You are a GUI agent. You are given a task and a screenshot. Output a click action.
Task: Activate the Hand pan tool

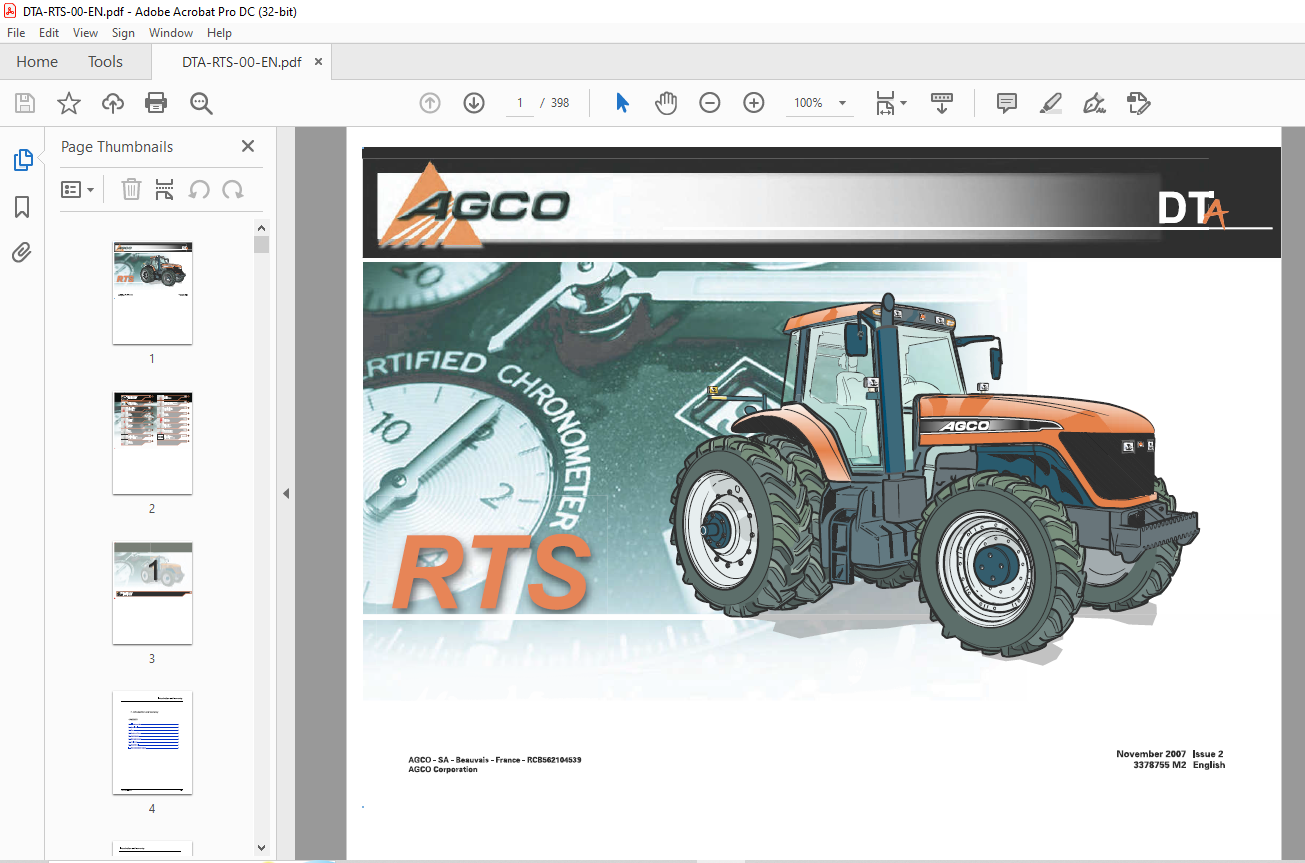666,103
